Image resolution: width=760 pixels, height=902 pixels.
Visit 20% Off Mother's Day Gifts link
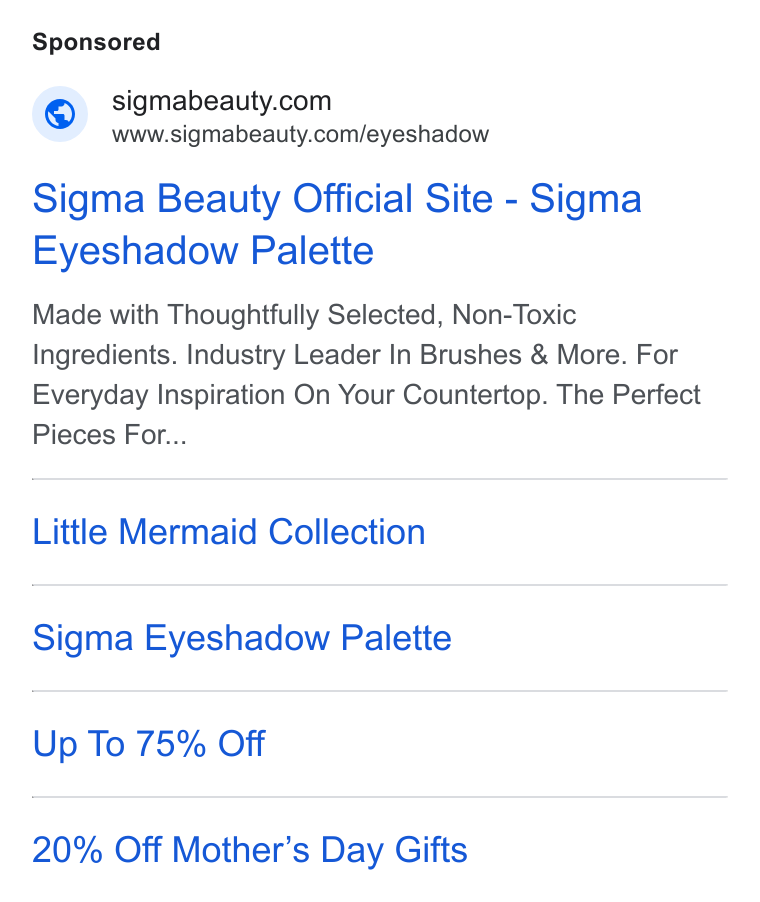pos(250,850)
